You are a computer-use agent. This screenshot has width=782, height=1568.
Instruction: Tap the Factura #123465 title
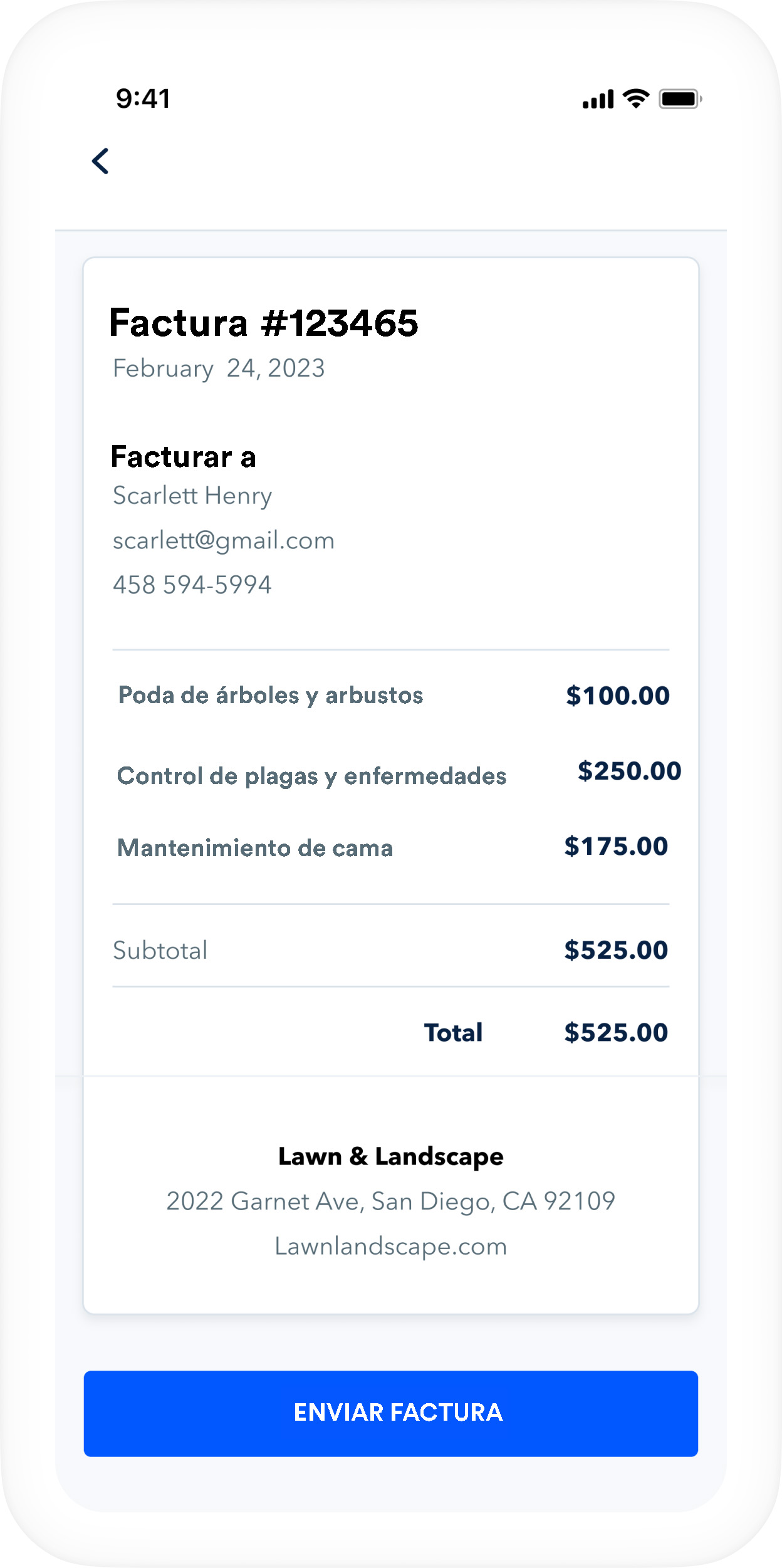pos(264,323)
